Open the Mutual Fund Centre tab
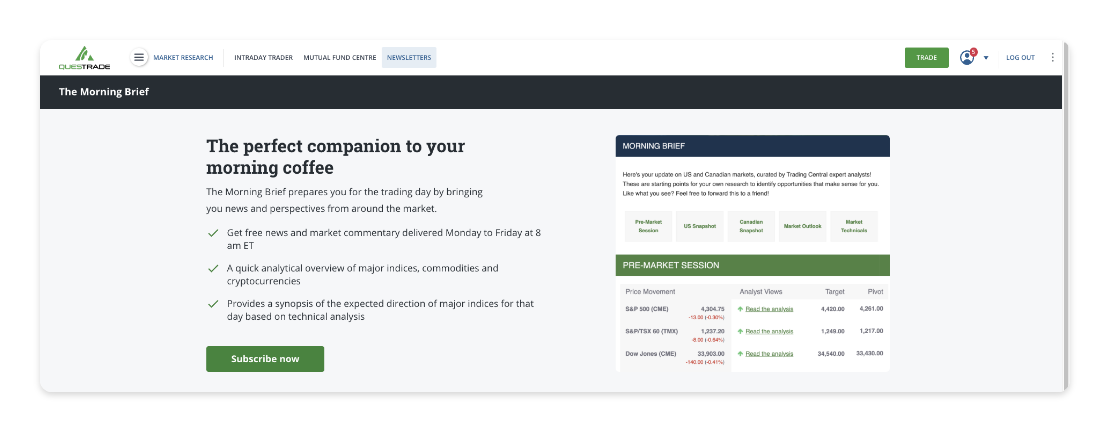This screenshot has width=1110, height=432. coord(340,58)
